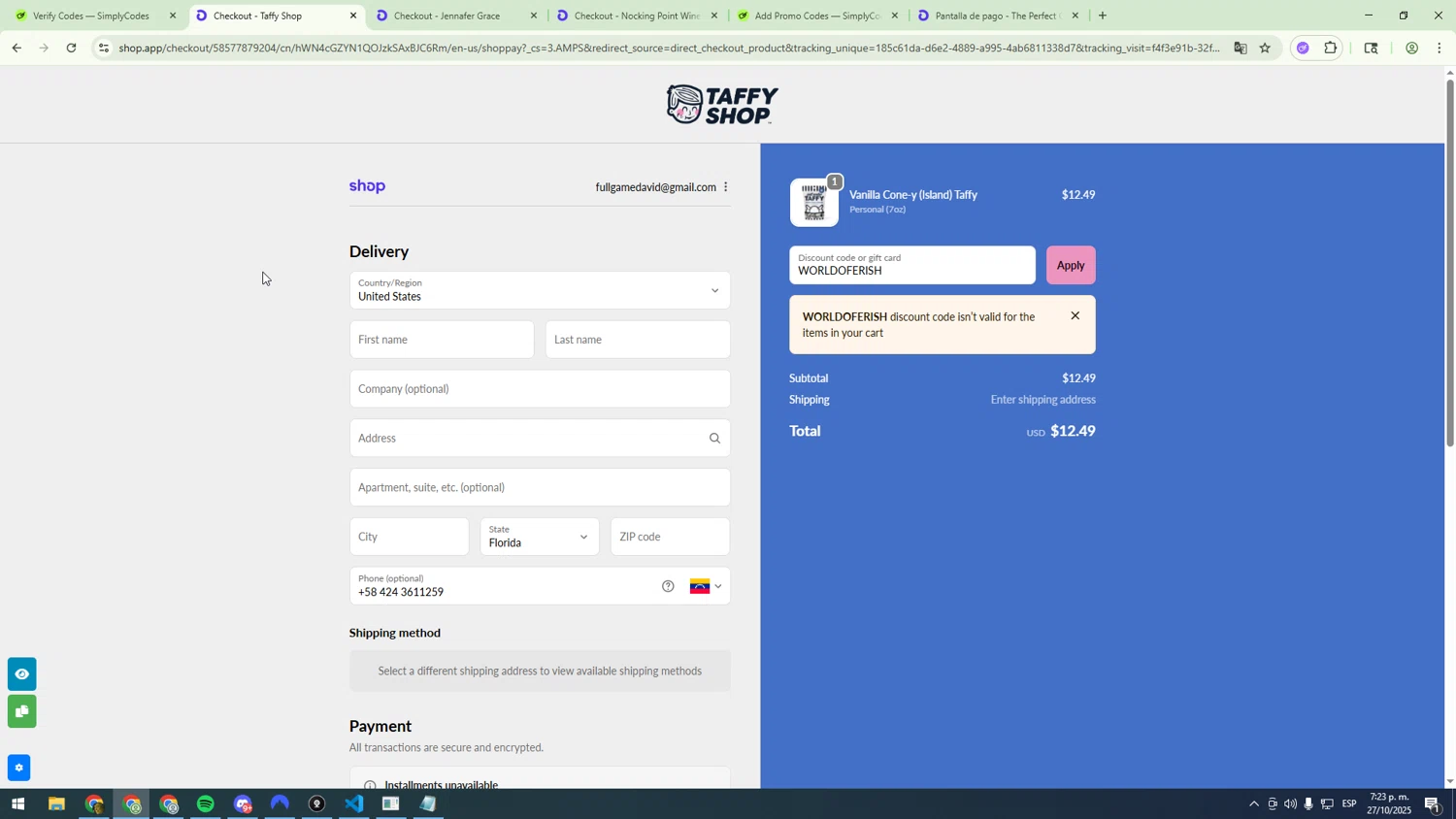Screen dimensions: 1456x819
Task: Click the Company (optional) field
Action: pyautogui.click(x=540, y=389)
